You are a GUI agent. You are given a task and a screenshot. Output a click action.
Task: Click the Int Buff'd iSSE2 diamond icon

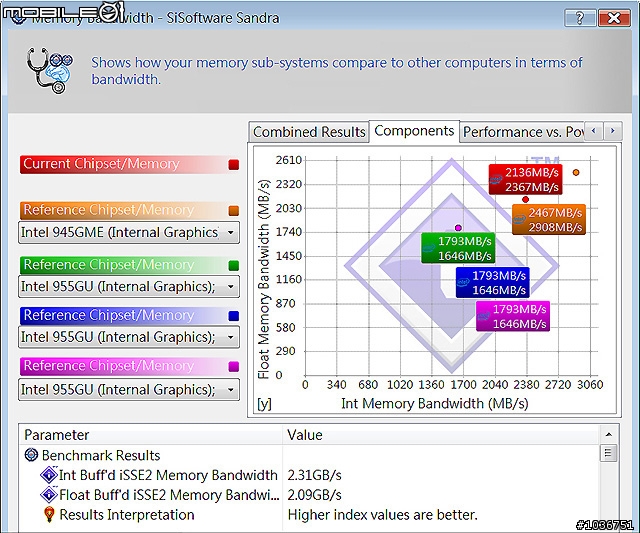[49, 475]
